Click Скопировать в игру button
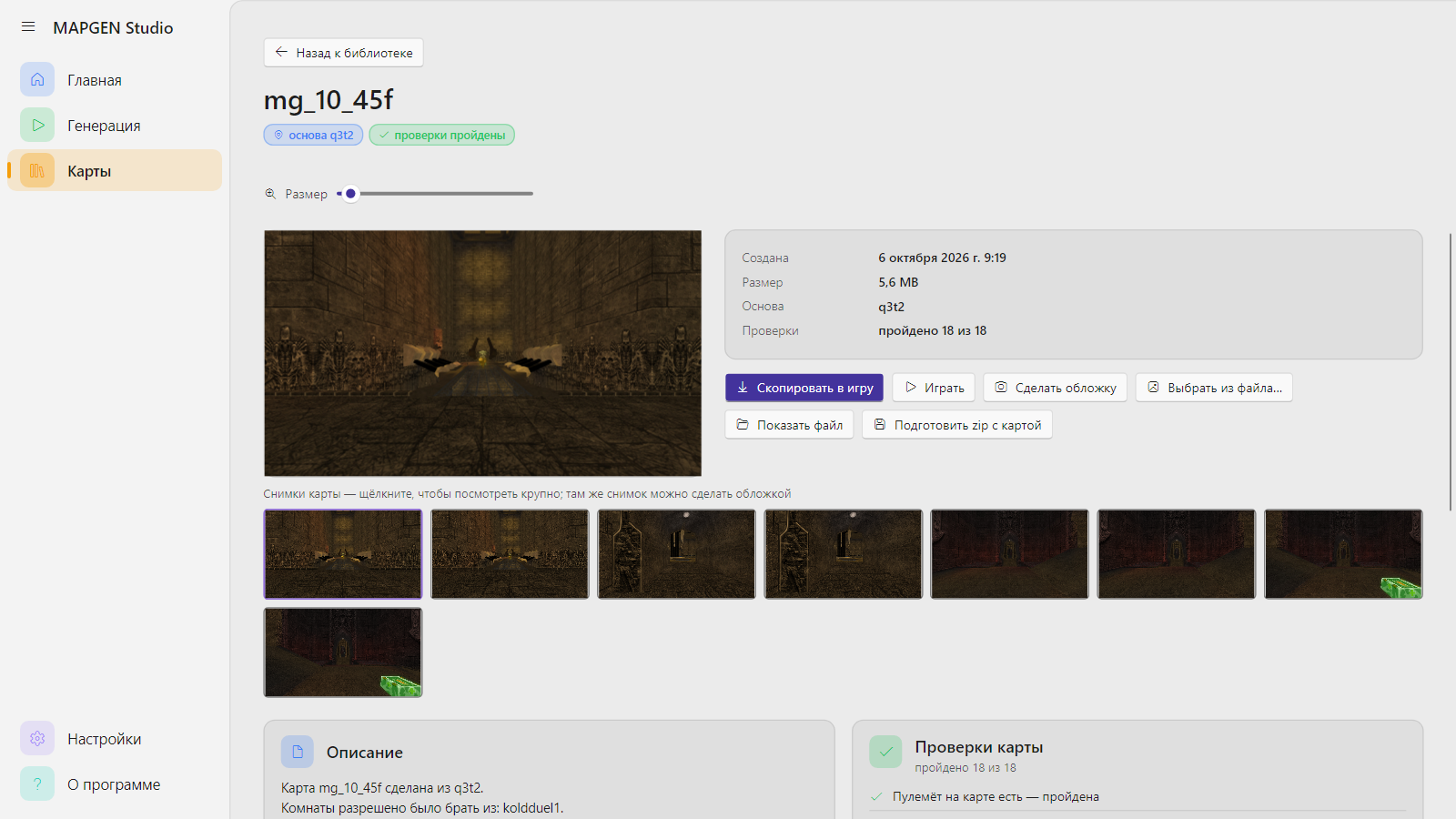The height and width of the screenshot is (819, 1456). point(804,388)
